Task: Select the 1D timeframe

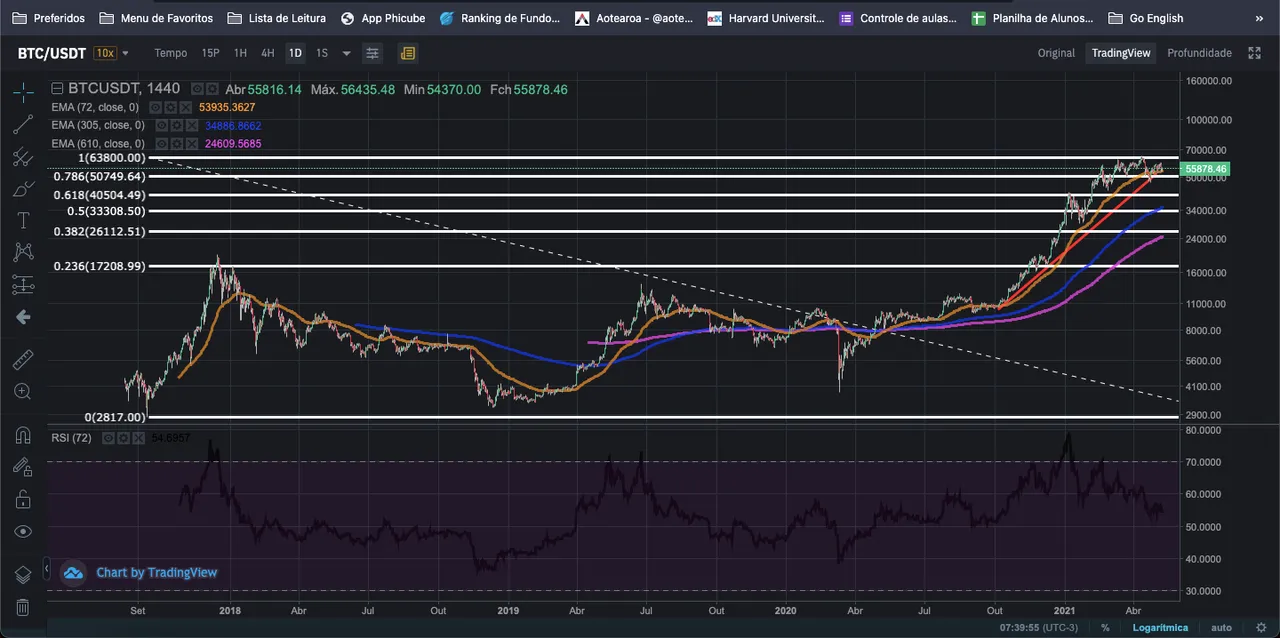Action: click(295, 53)
